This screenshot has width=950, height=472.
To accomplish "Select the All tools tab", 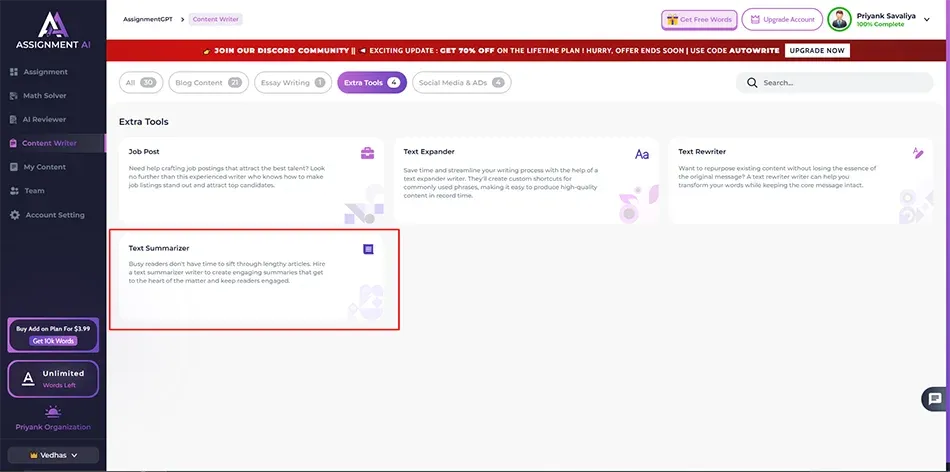I will coord(140,83).
